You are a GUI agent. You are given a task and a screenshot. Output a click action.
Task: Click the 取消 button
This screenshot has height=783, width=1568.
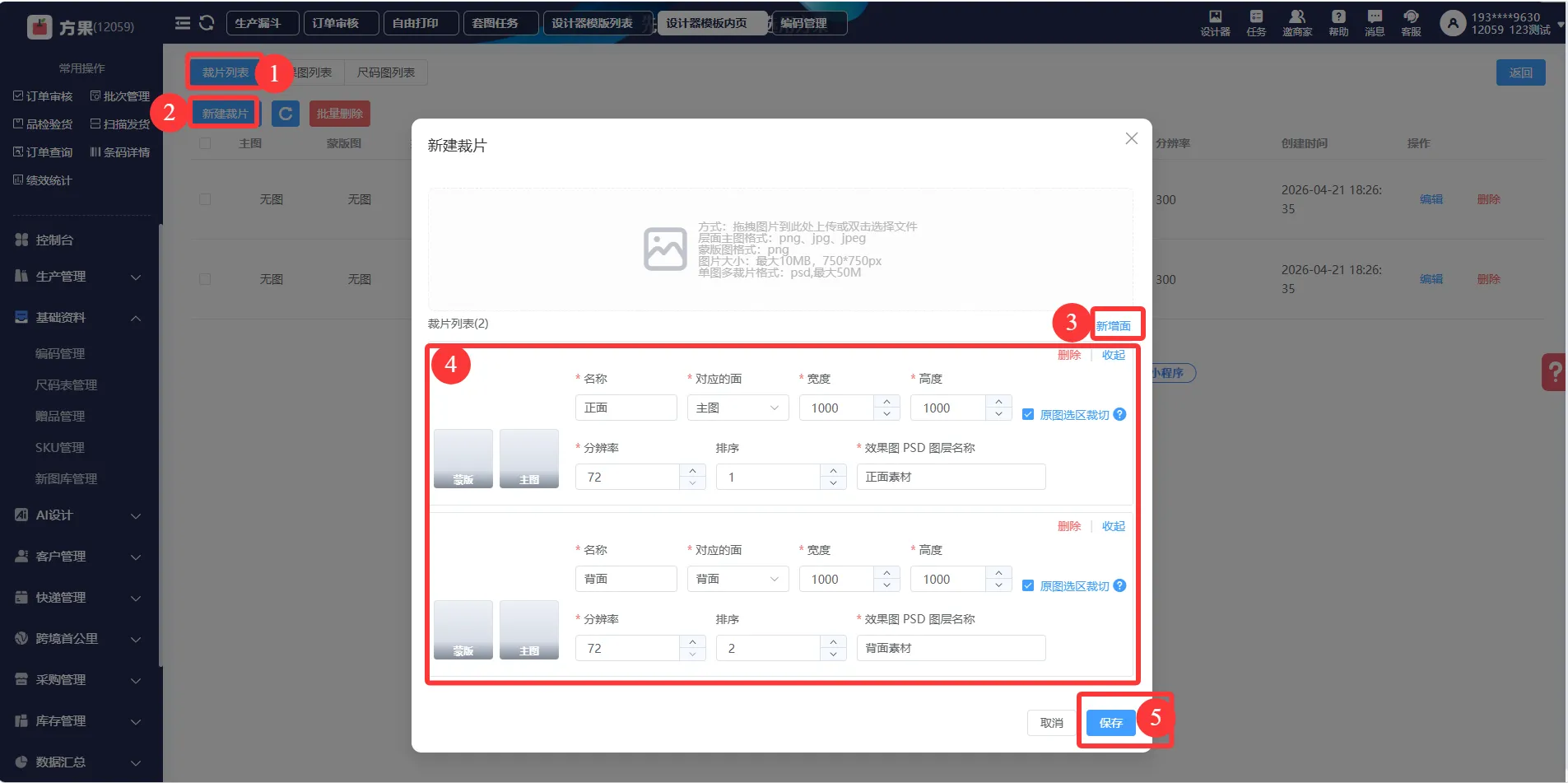(1052, 723)
